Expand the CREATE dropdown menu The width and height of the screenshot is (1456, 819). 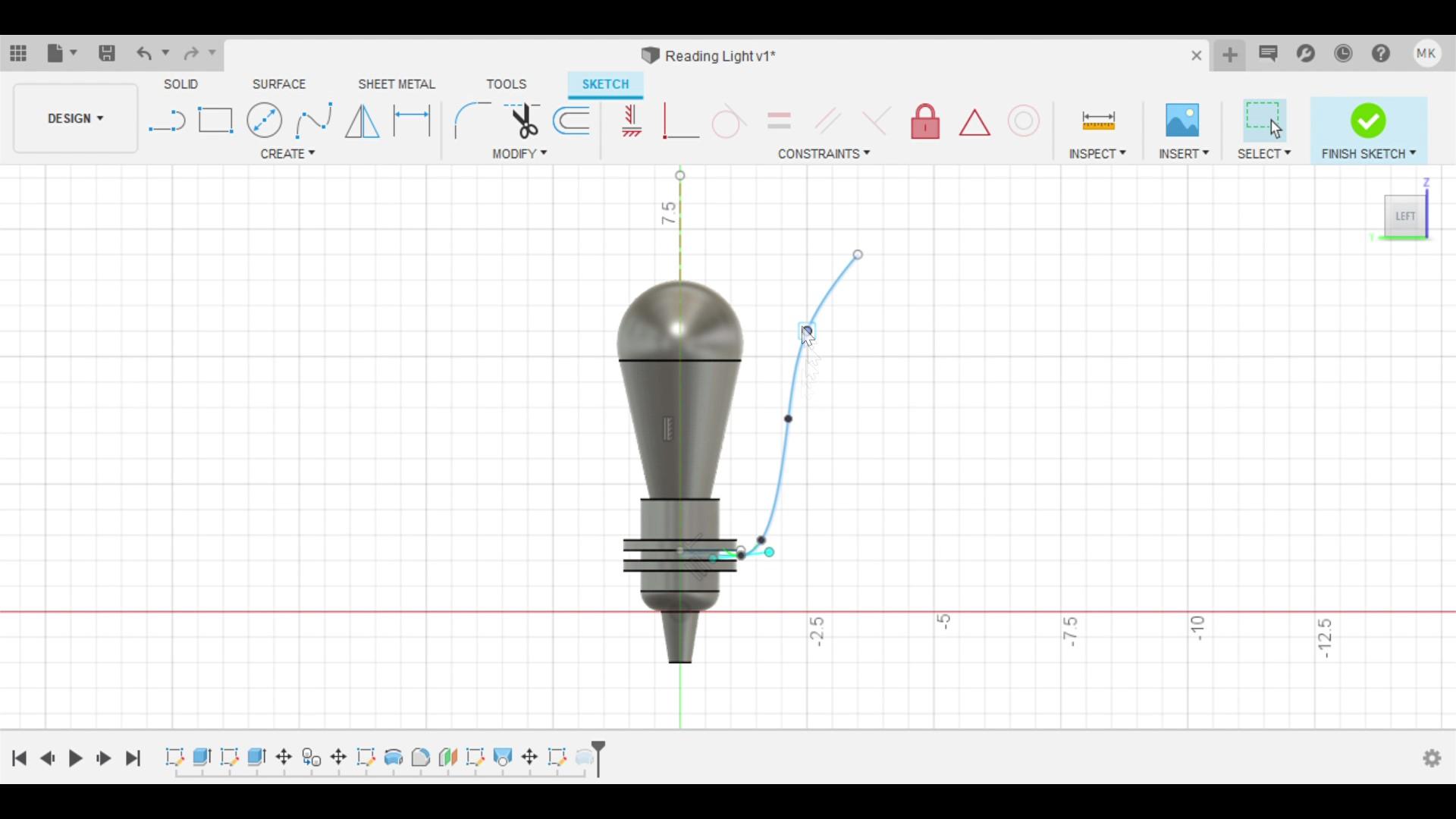(x=287, y=154)
